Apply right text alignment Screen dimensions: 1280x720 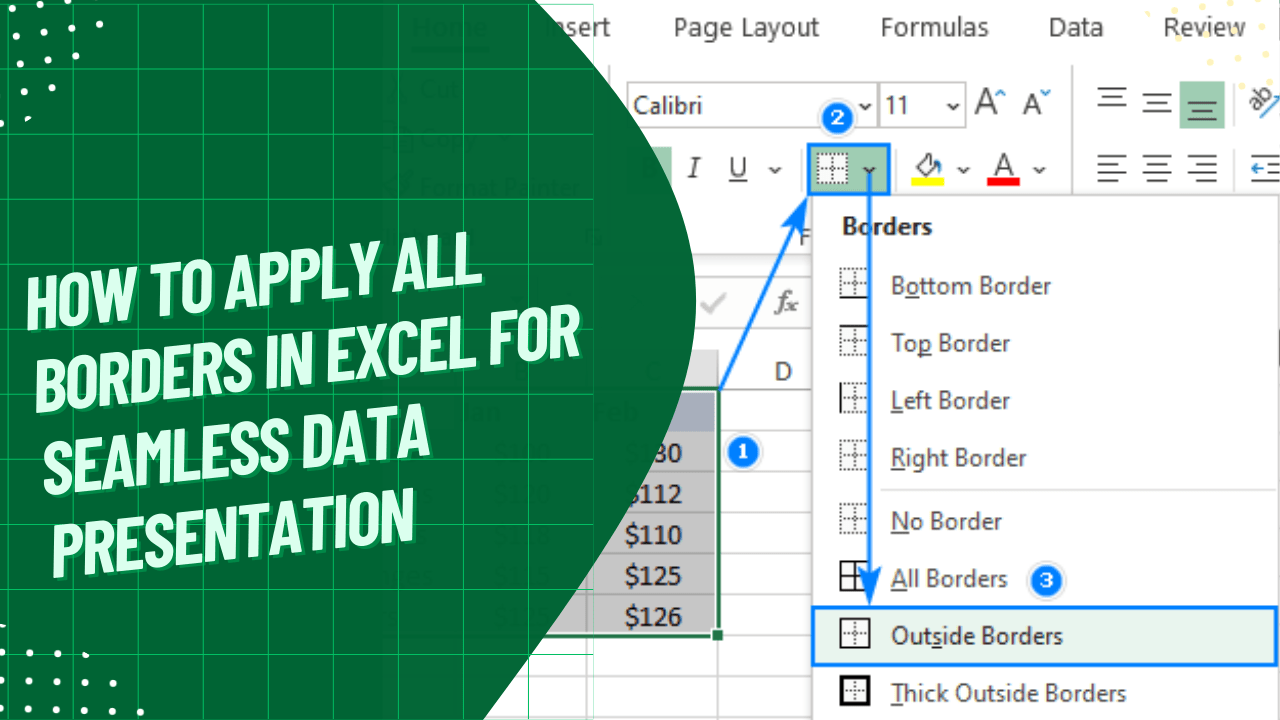pyautogui.click(x=1202, y=168)
